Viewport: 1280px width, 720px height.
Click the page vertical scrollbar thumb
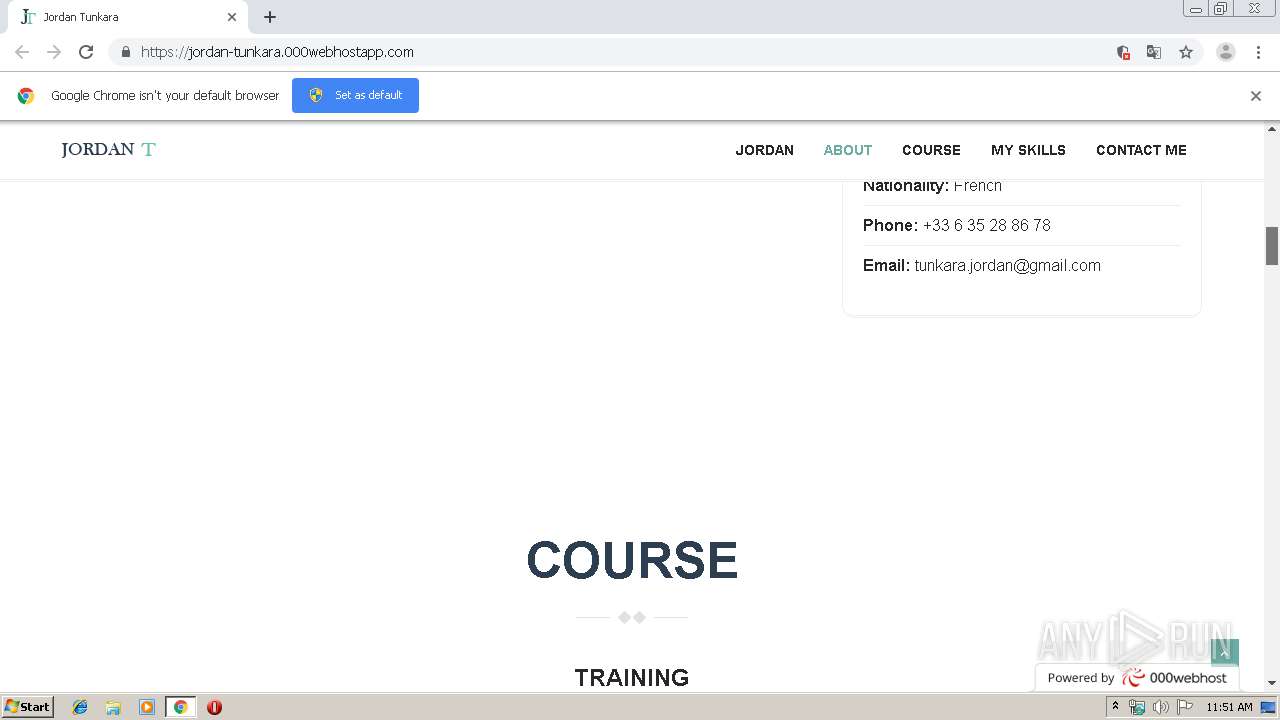click(x=1272, y=246)
